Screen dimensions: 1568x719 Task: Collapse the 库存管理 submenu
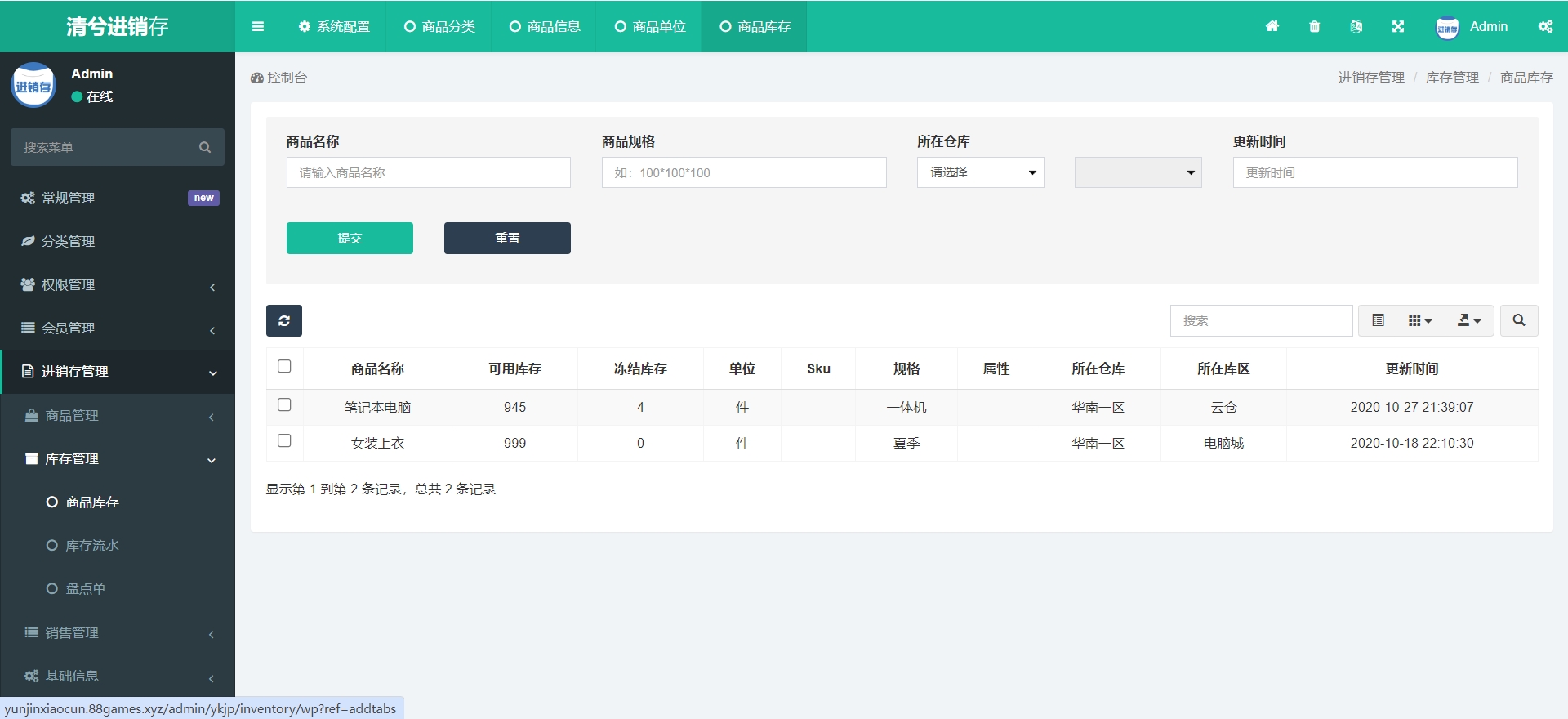tap(118, 458)
